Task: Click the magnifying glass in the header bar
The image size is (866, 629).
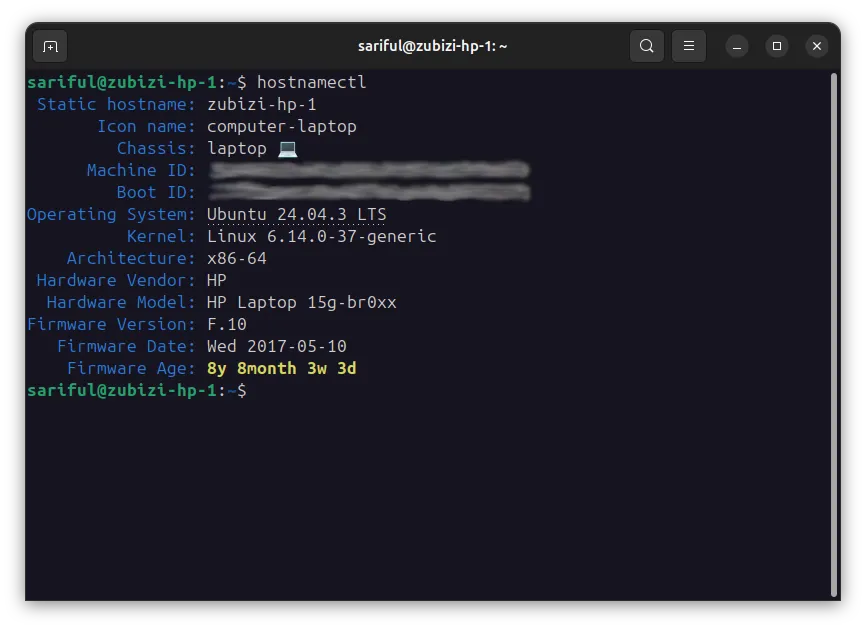Action: point(646,46)
